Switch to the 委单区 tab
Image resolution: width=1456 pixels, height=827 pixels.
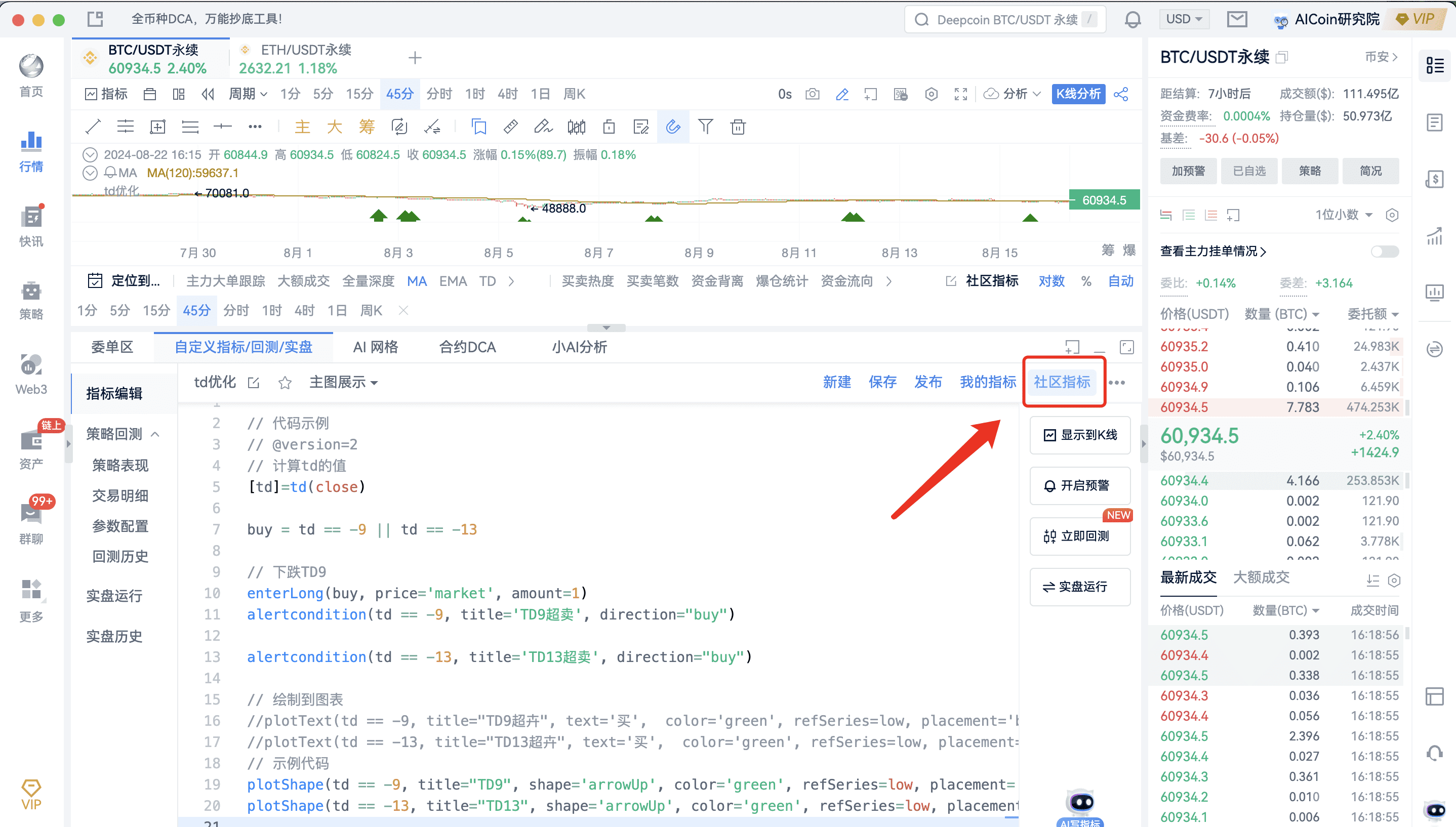pos(112,347)
